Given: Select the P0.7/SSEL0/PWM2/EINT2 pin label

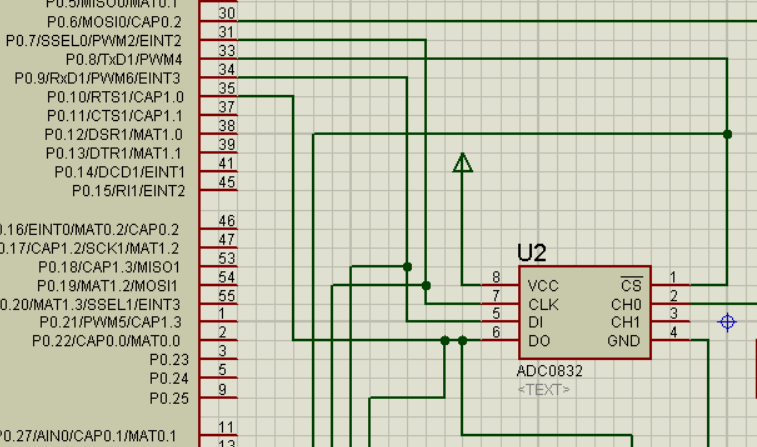Looking at the screenshot, I should [94, 41].
